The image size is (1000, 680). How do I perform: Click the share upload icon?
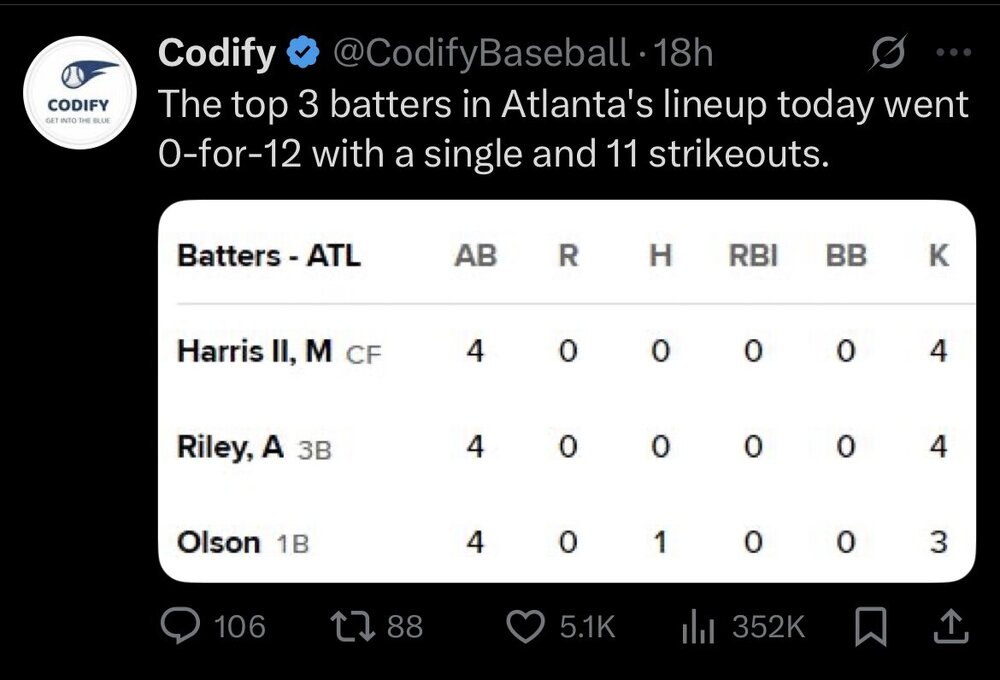[x=950, y=627]
